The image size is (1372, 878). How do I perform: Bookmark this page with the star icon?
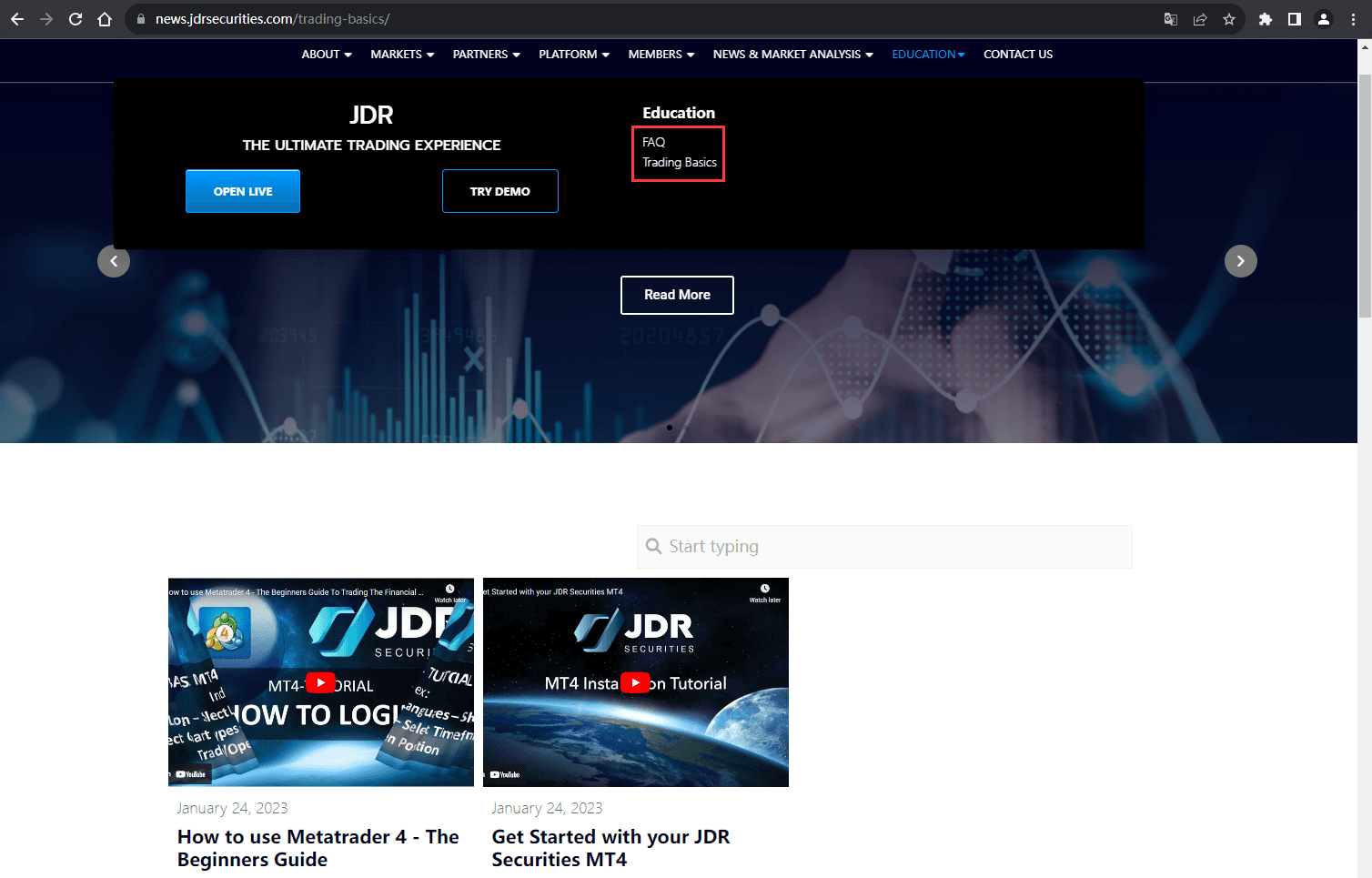pyautogui.click(x=1229, y=19)
